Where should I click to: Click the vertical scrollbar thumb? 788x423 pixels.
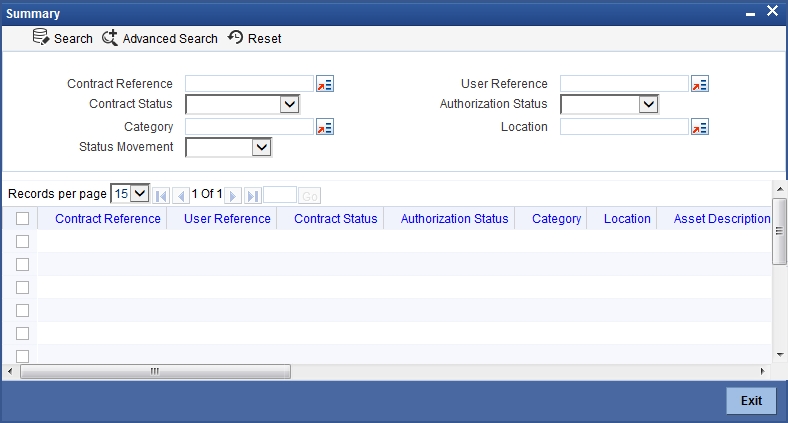(779, 231)
